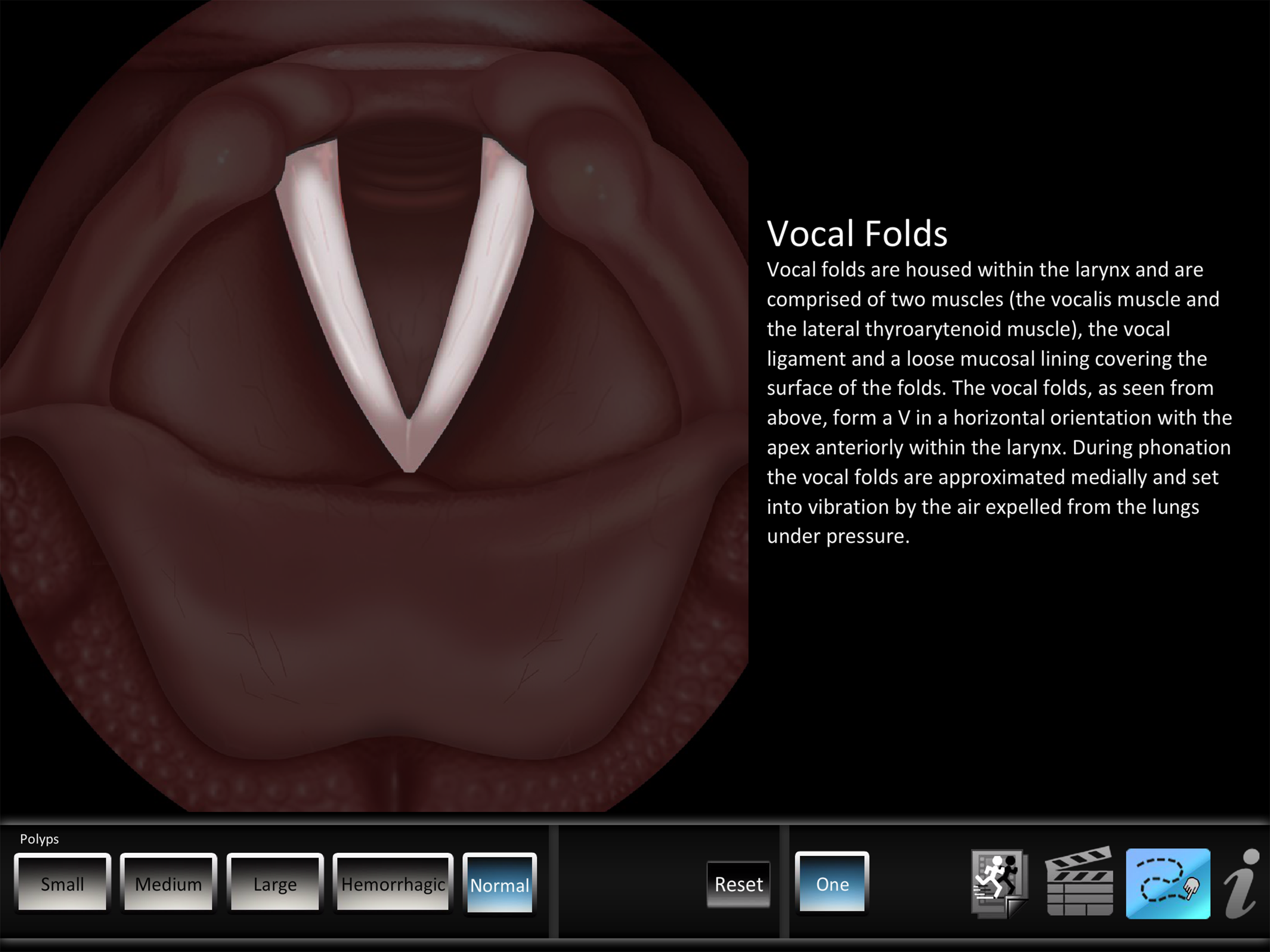Toggle the One button
The height and width of the screenshot is (952, 1270).
pos(832,884)
